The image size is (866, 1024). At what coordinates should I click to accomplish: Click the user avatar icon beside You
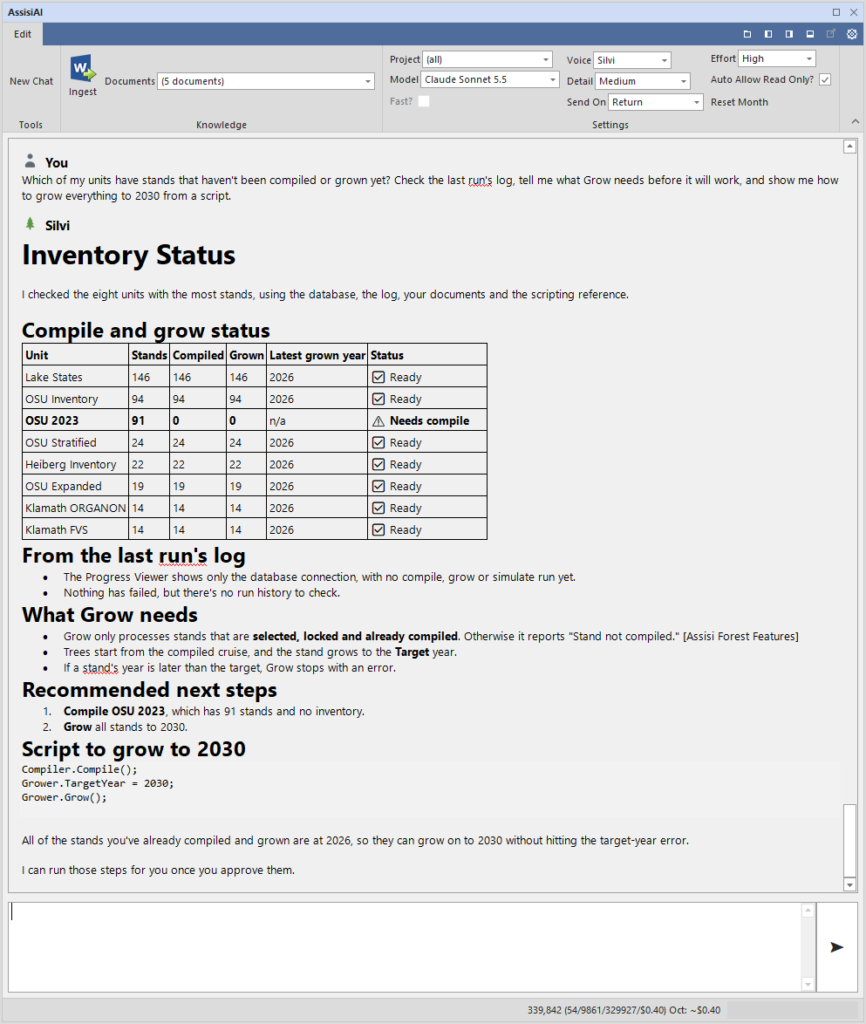tap(30, 161)
